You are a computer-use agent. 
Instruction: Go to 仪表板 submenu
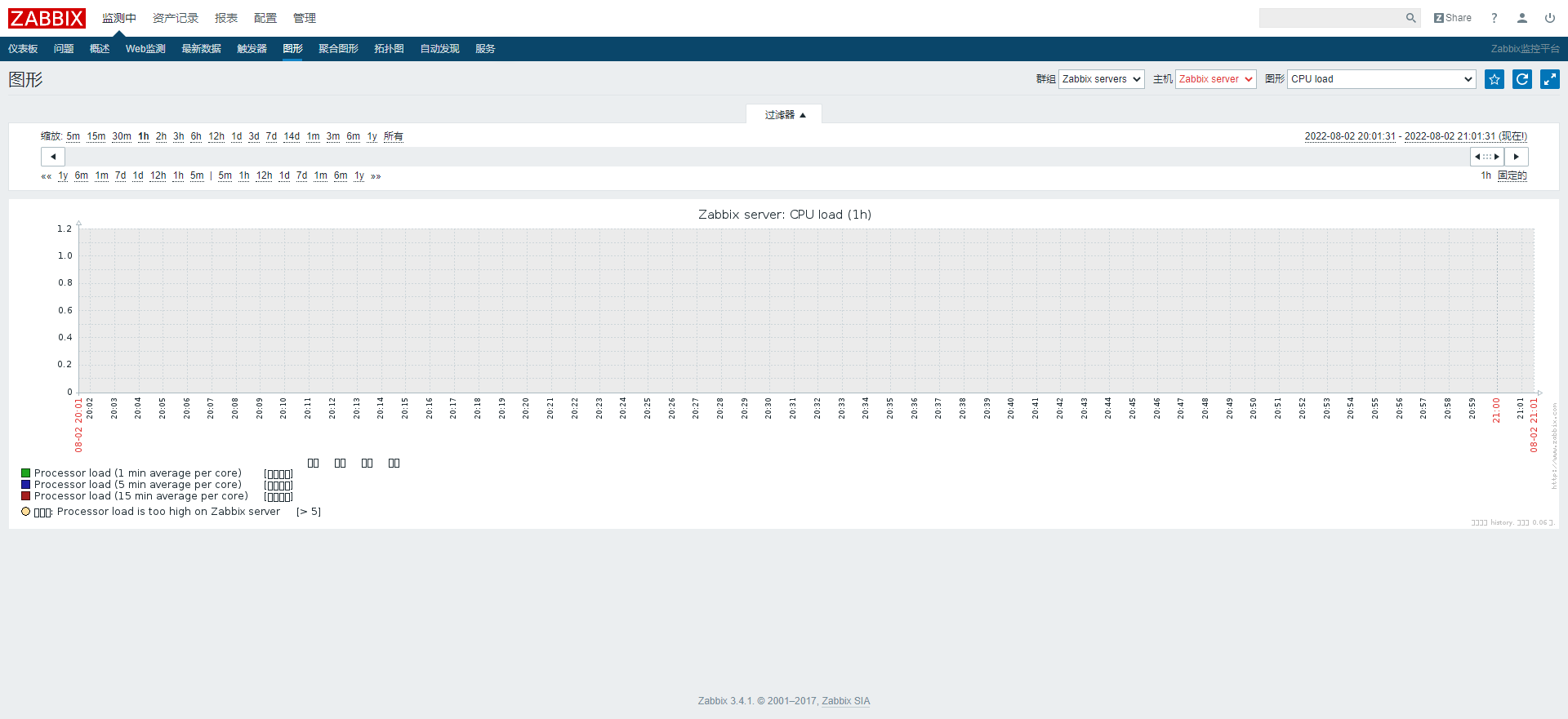(23, 49)
